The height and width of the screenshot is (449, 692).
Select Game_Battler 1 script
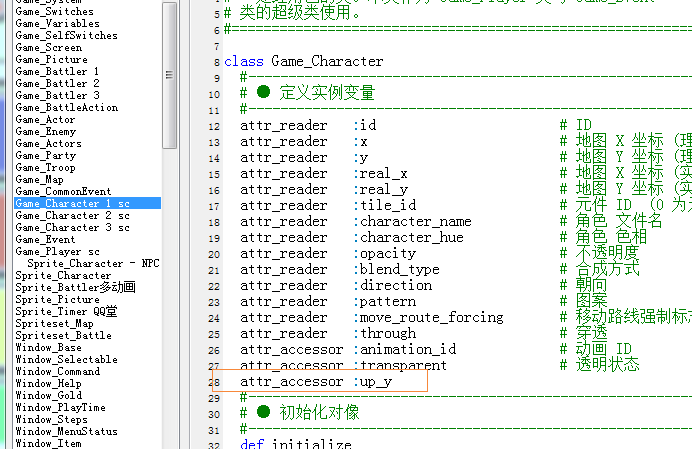pos(57,71)
